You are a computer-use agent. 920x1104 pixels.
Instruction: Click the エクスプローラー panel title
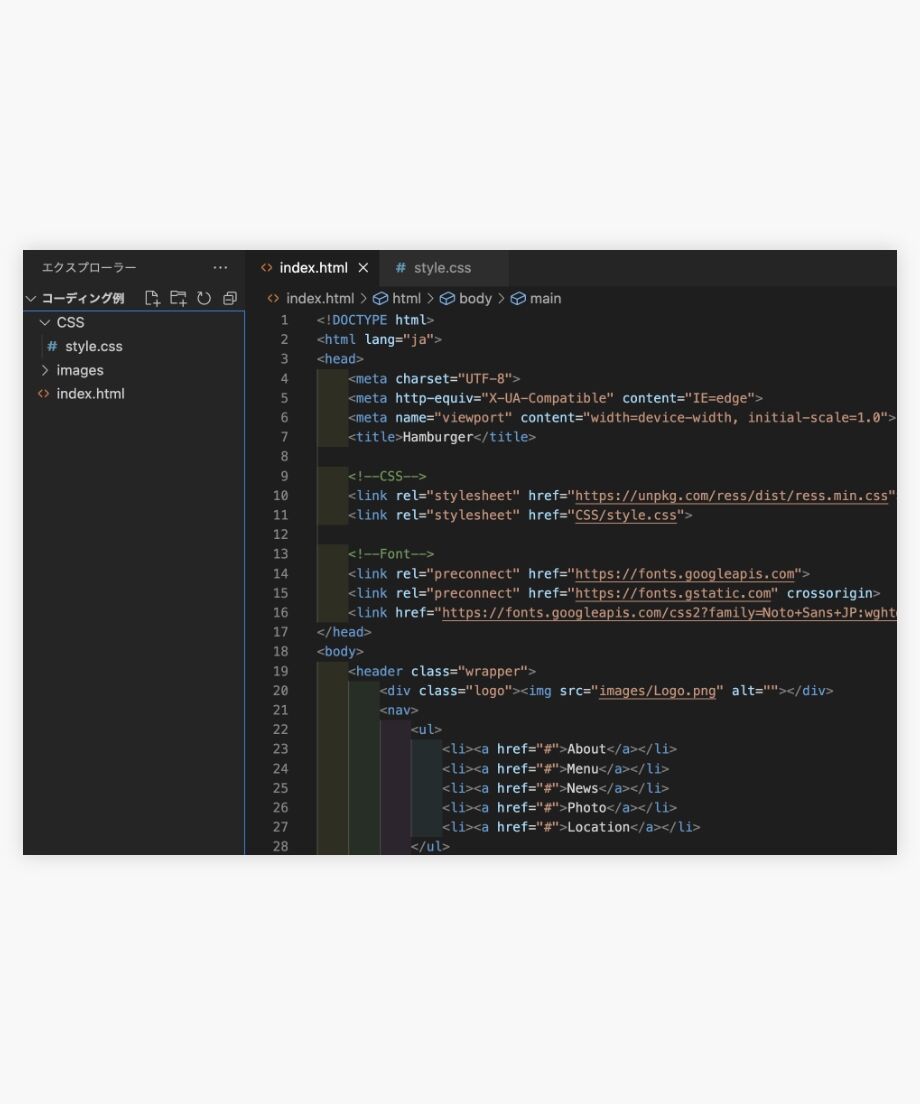[x=89, y=268]
